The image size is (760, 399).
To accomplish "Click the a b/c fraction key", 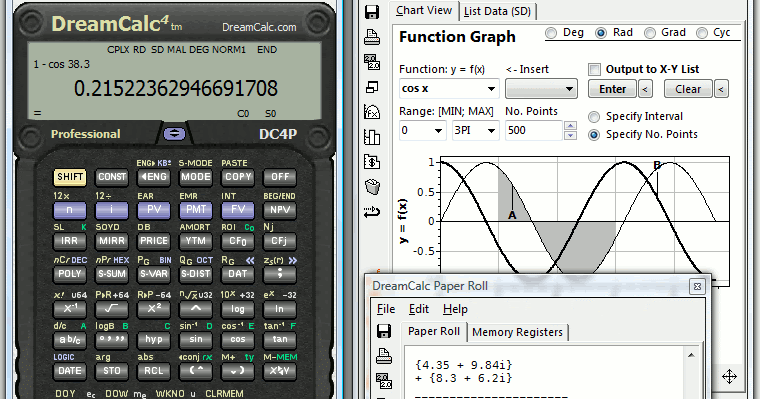I will click(x=70, y=340).
